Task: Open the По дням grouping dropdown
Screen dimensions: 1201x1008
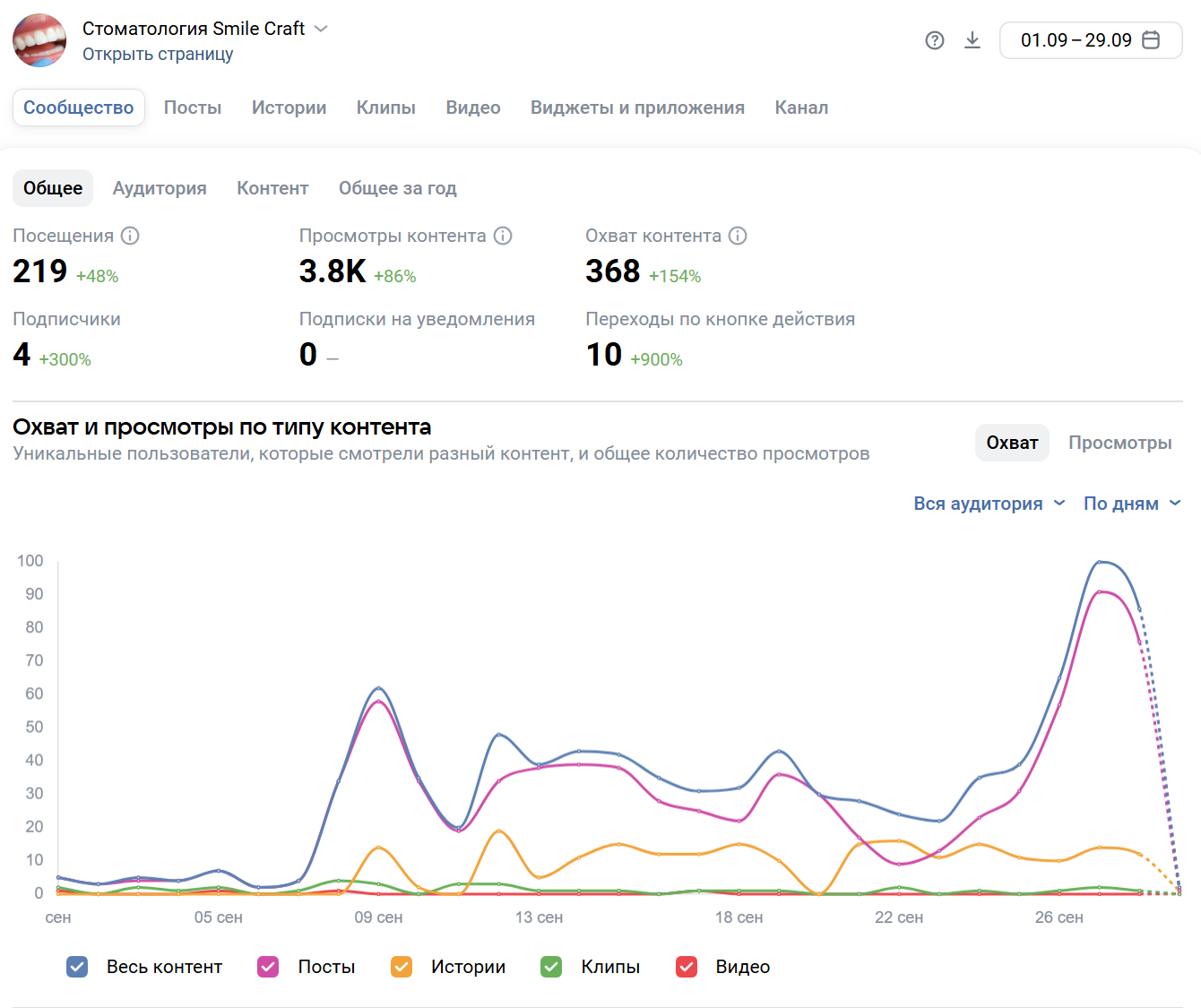Action: click(1131, 504)
